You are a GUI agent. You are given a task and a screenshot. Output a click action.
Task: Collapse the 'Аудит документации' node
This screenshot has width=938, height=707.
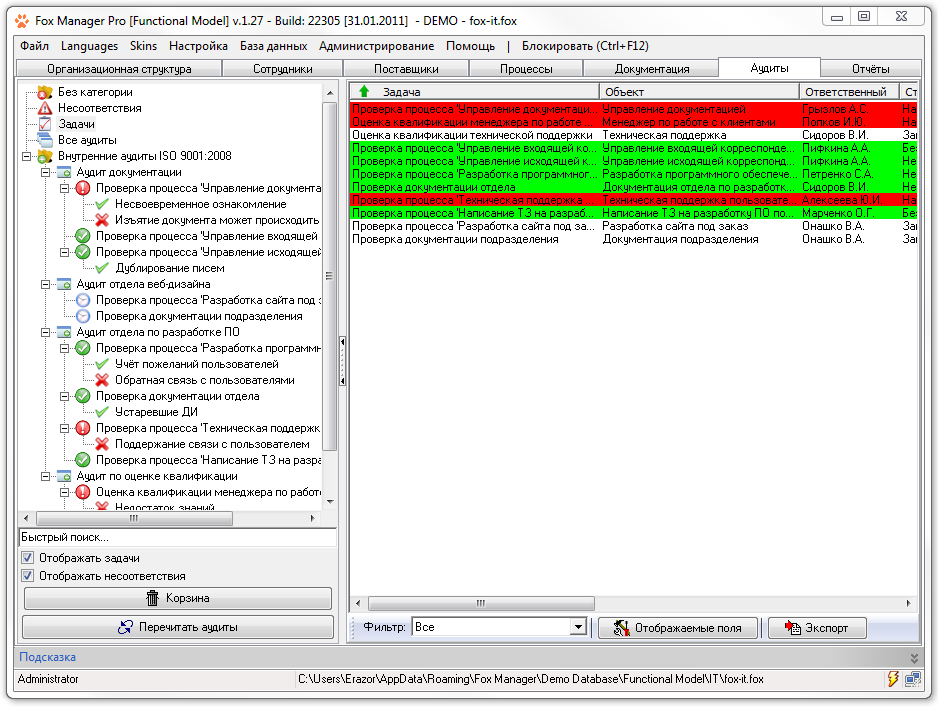[45, 172]
